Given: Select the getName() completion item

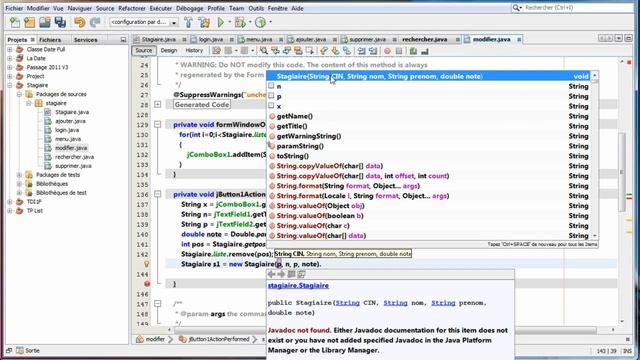Looking at the screenshot, I should (429, 116).
